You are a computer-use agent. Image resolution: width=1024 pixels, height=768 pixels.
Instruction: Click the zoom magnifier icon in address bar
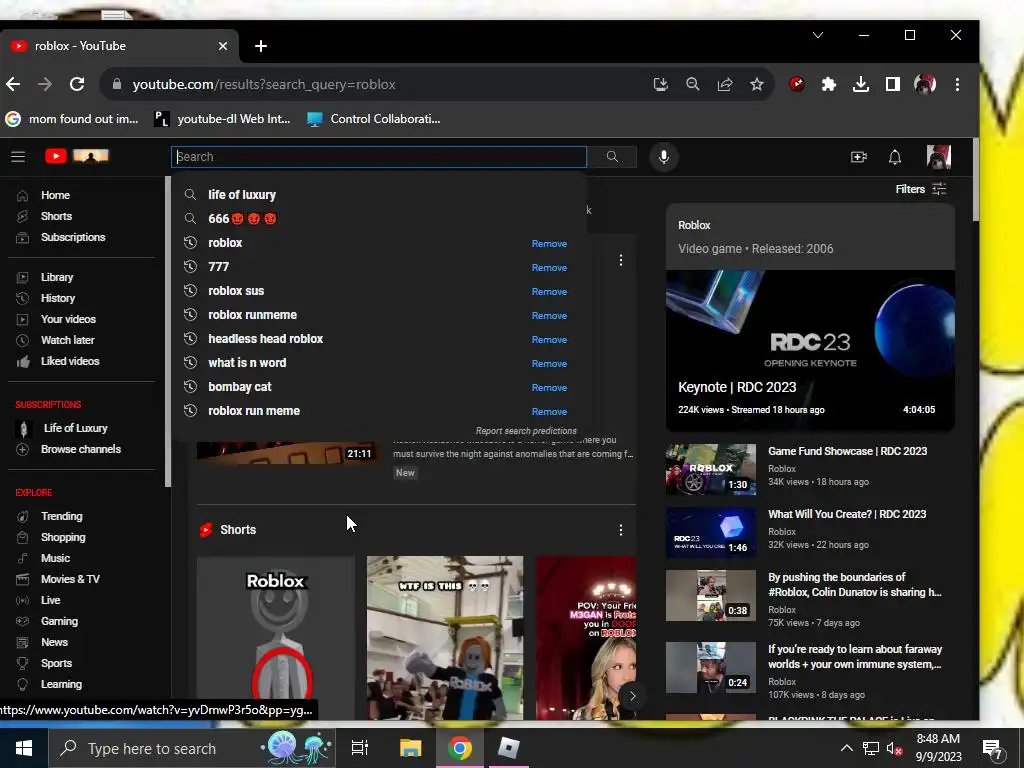(x=693, y=84)
